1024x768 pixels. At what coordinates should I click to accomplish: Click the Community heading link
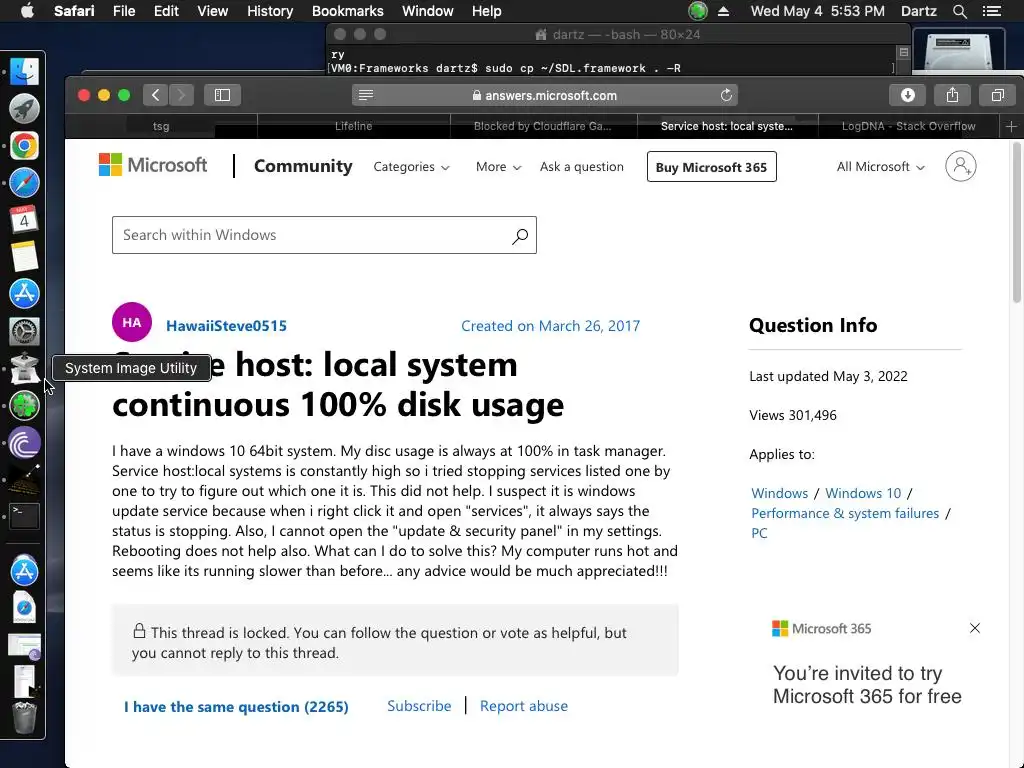click(303, 167)
